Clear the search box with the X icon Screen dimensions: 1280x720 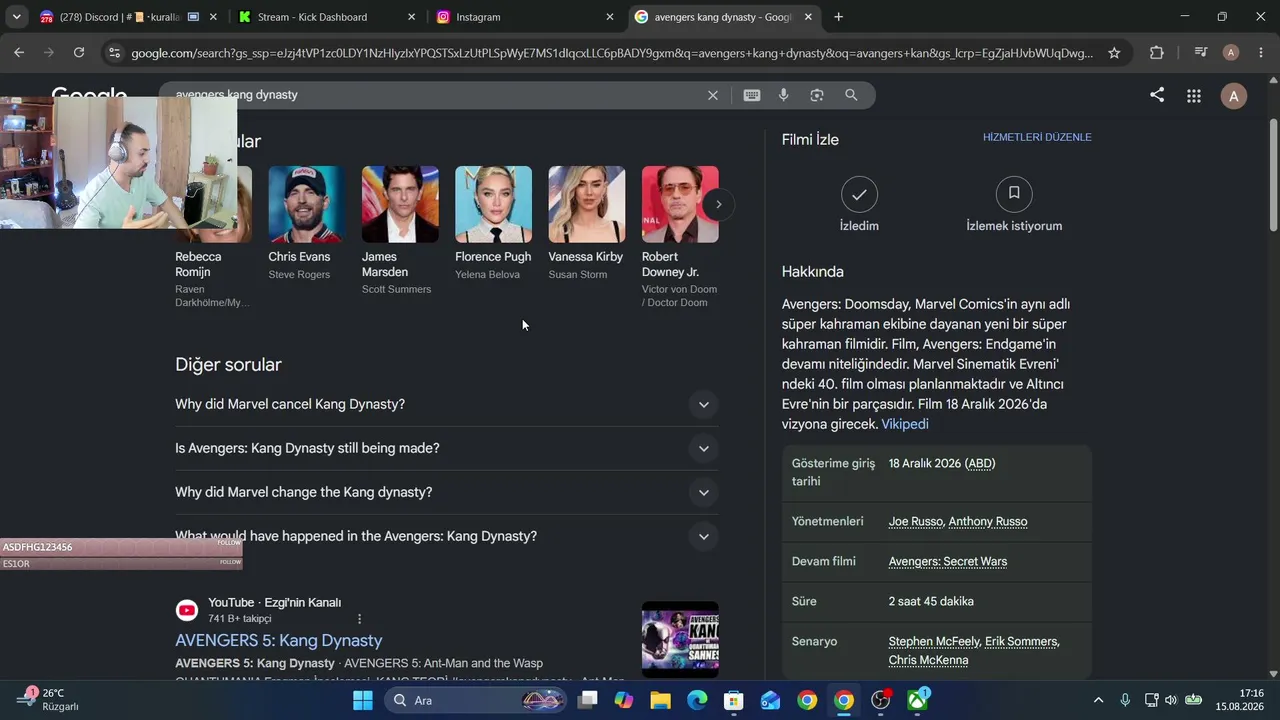[x=713, y=95]
